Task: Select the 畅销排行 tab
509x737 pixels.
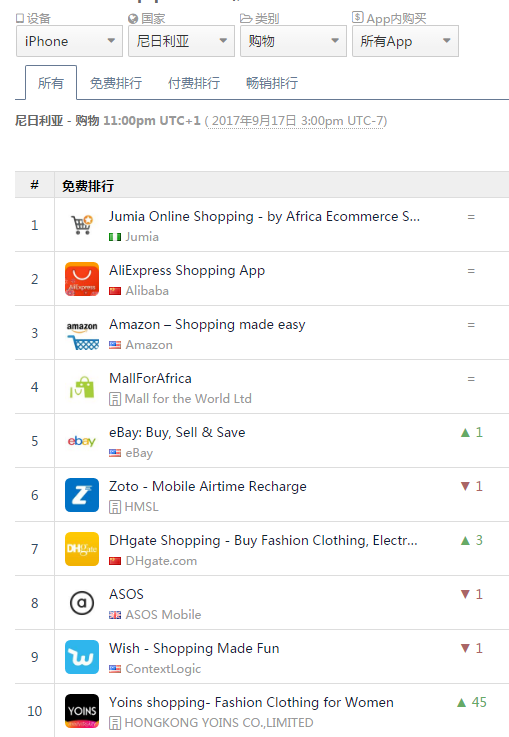Action: (272, 83)
